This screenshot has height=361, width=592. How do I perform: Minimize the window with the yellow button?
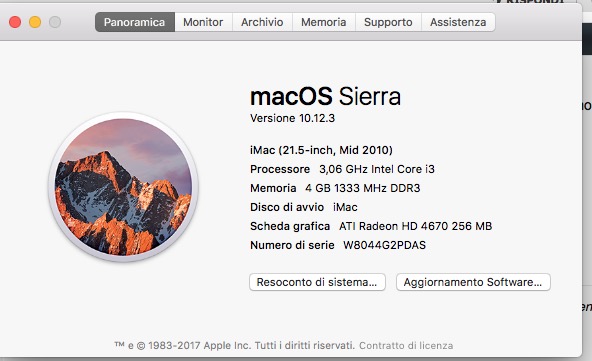click(35, 22)
